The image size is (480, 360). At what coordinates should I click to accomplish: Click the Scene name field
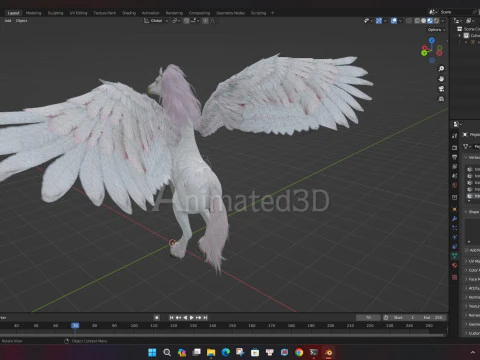(455, 12)
